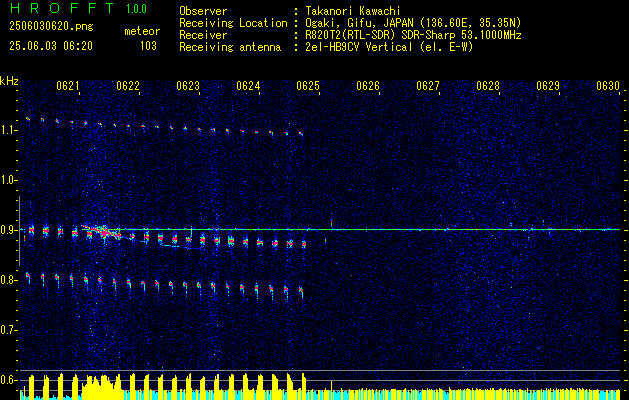Screen dimensions: 629x400
Task: Click the Receiving antenna label
Action: (x=230, y=47)
